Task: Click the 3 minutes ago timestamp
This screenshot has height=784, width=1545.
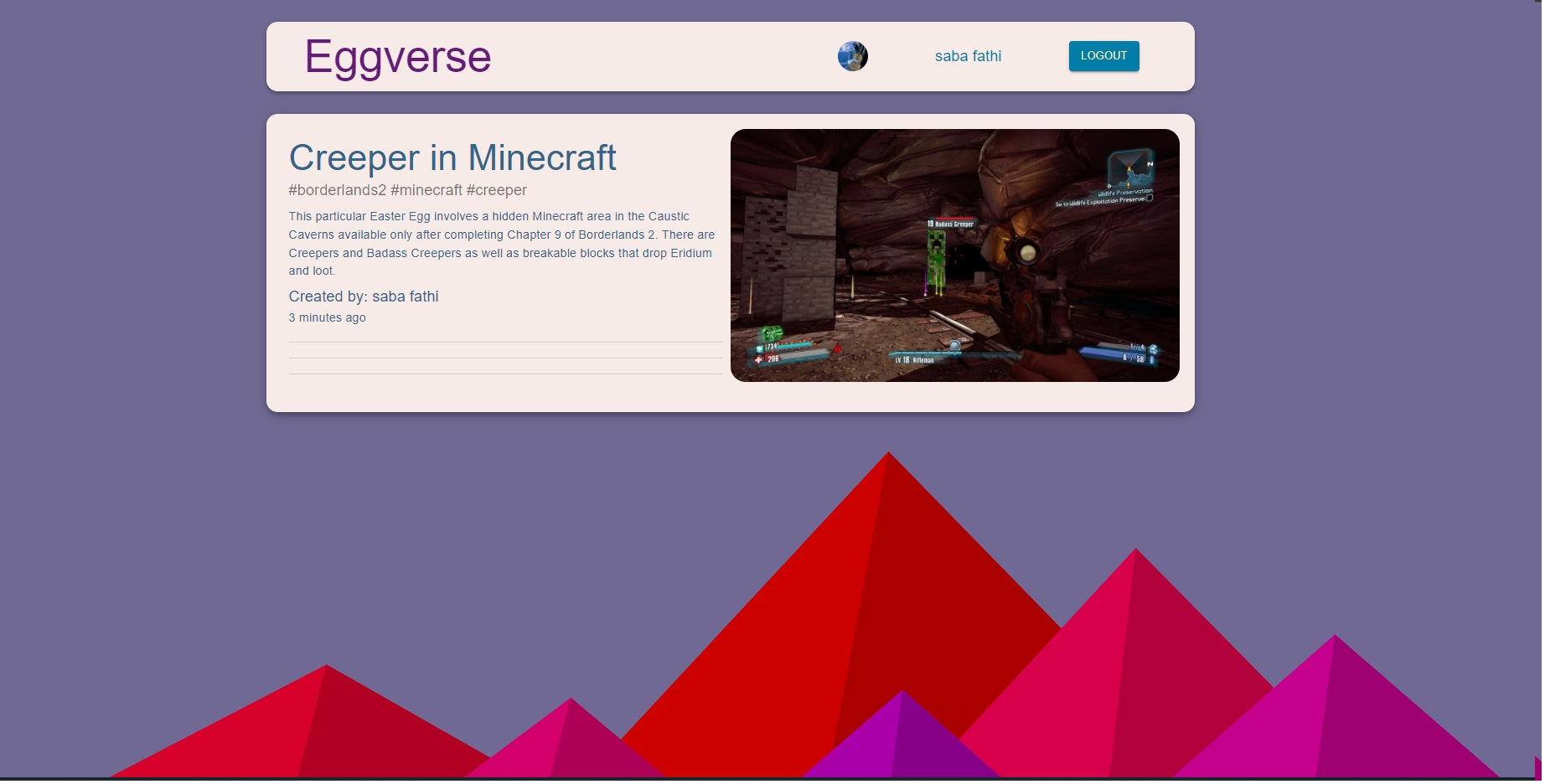Action: (x=328, y=317)
